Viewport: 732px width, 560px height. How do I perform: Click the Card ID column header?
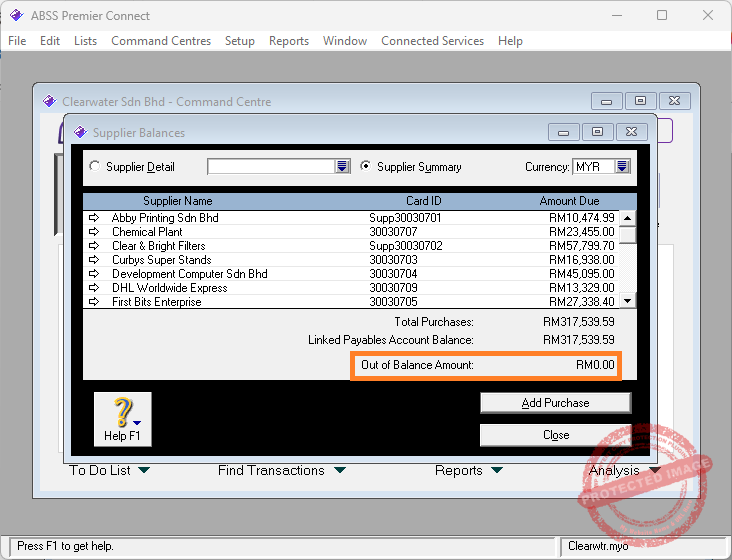pyautogui.click(x=423, y=201)
